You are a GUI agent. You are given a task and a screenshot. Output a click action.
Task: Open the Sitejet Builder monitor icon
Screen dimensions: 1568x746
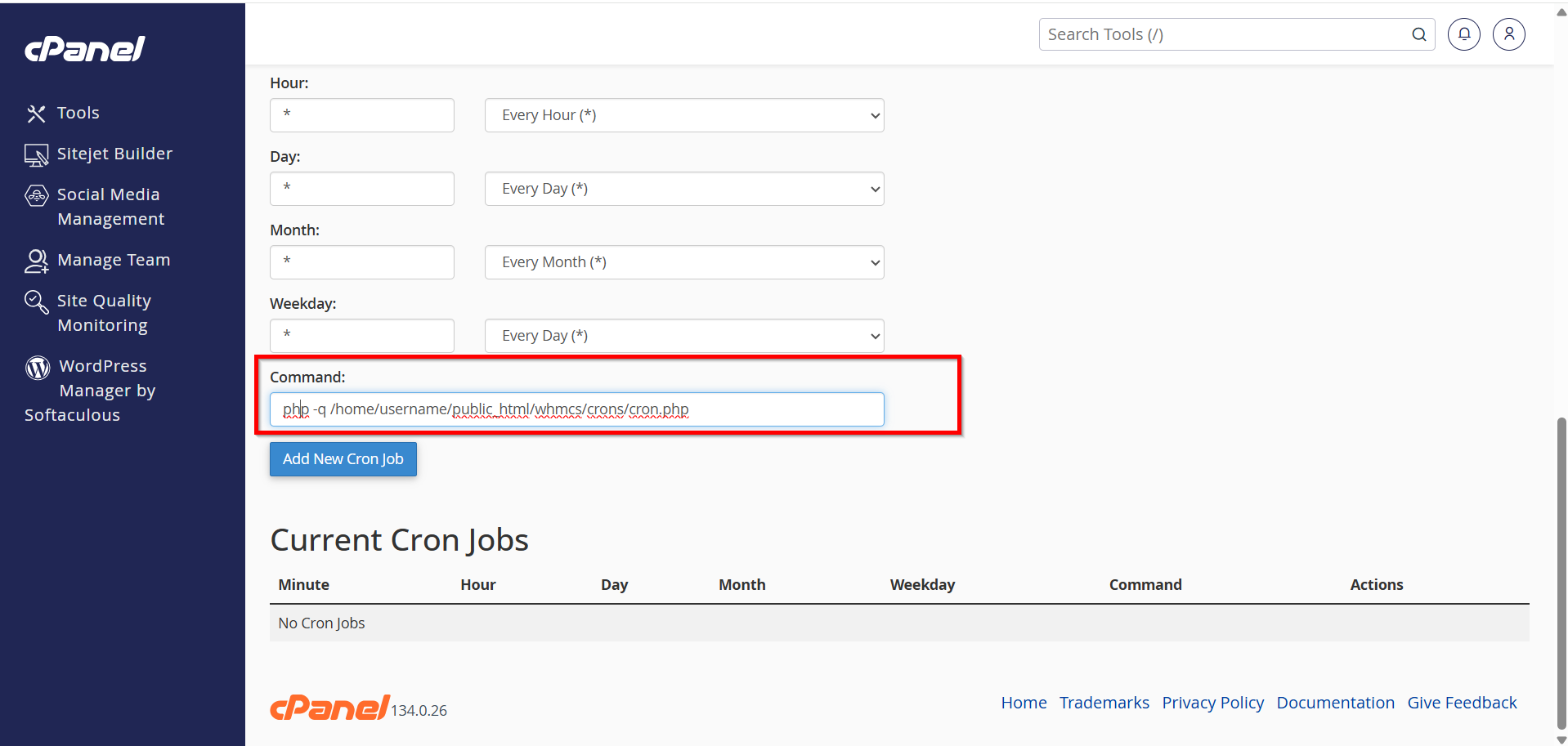[36, 154]
